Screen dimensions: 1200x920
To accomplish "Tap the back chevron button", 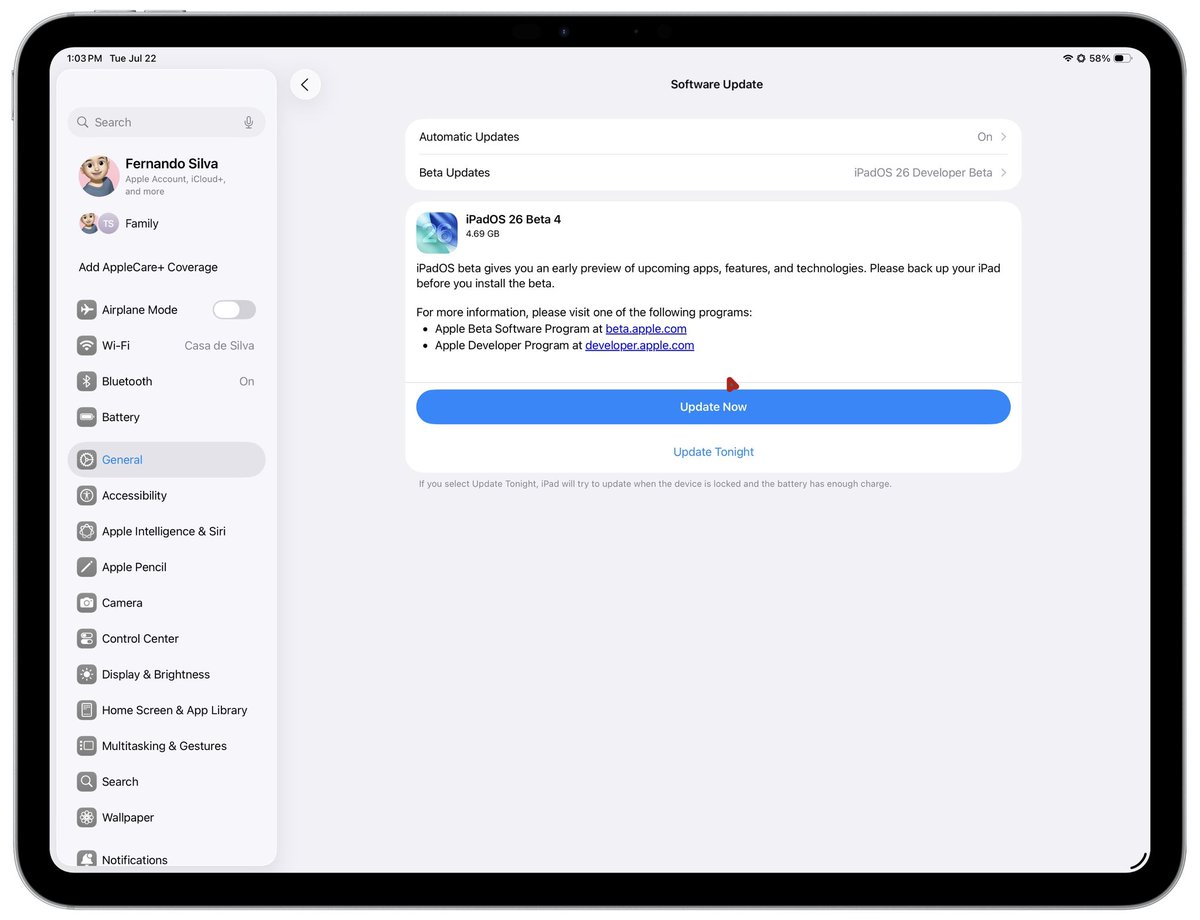I will coord(305,85).
